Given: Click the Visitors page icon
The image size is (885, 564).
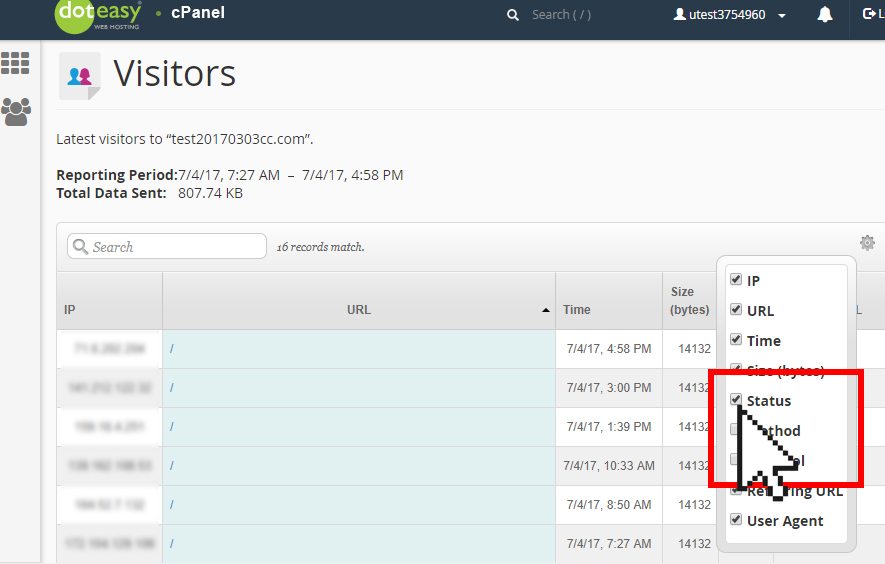Looking at the screenshot, I should tap(80, 76).
